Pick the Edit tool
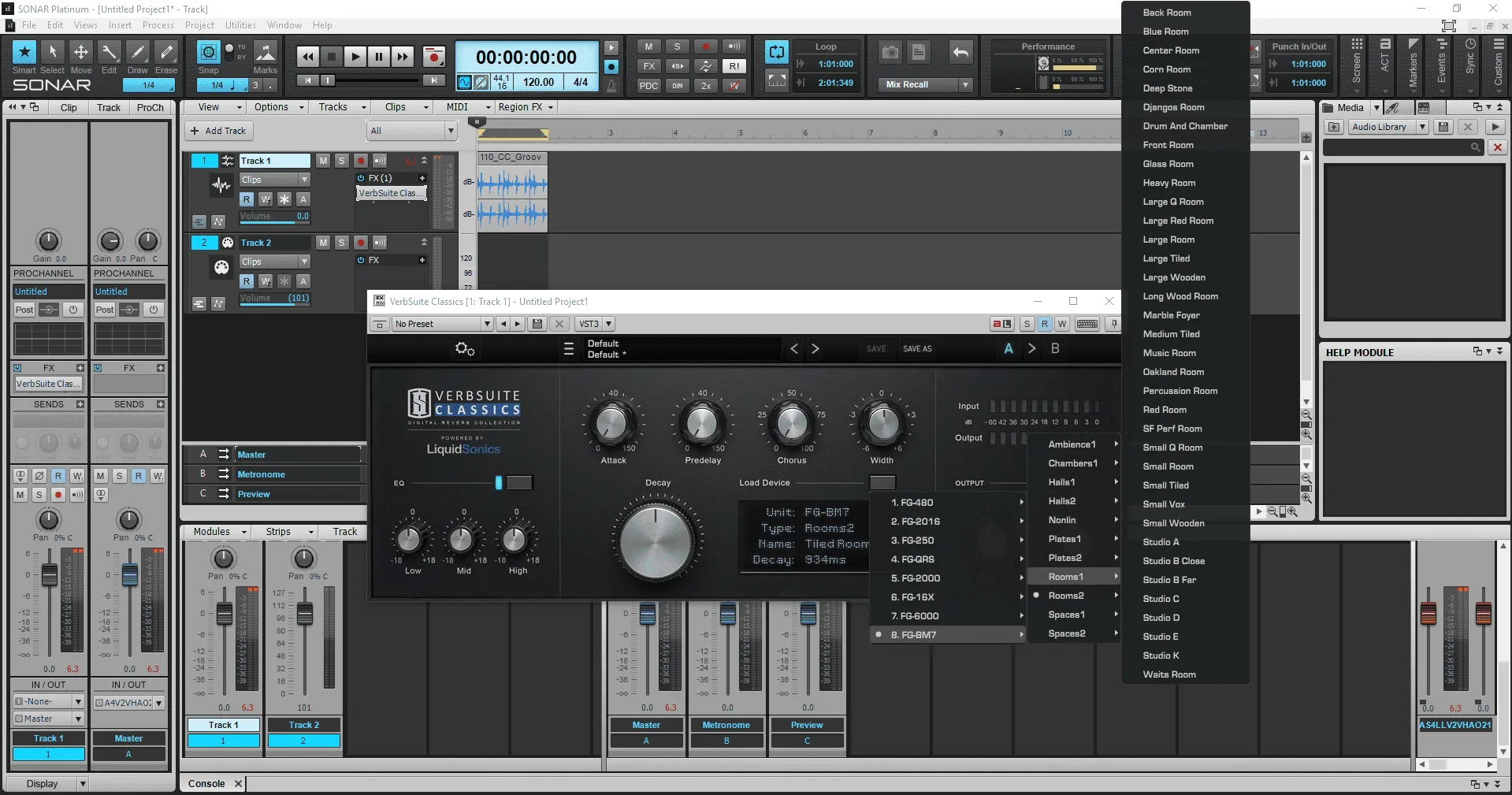 pyautogui.click(x=110, y=52)
